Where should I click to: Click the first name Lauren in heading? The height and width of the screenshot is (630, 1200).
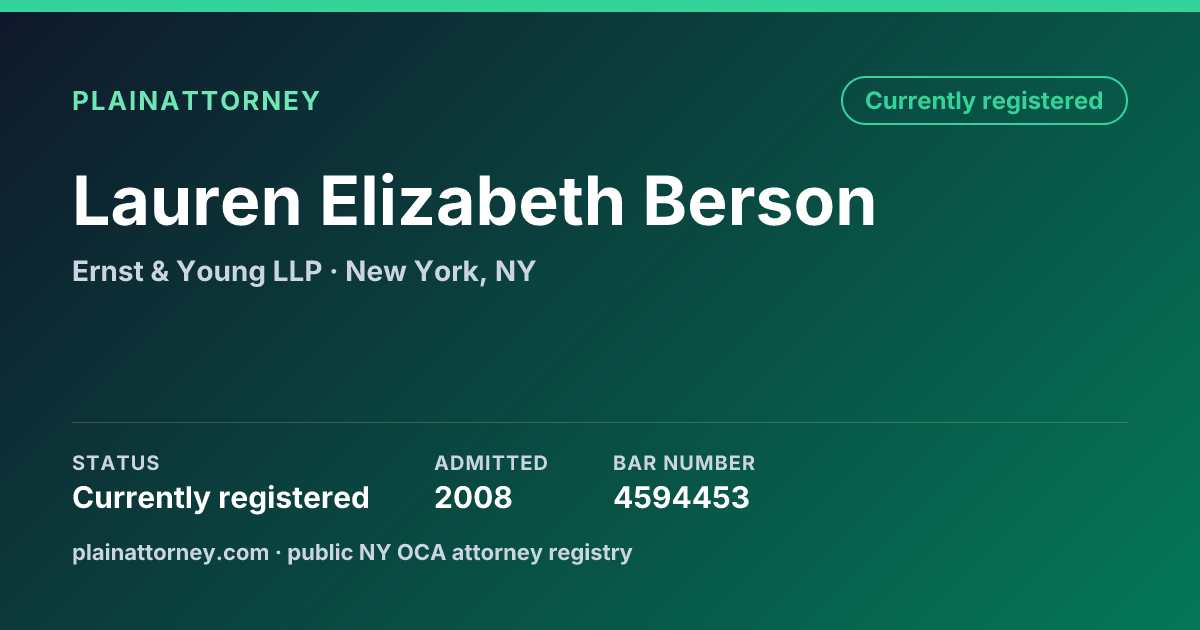coord(187,201)
